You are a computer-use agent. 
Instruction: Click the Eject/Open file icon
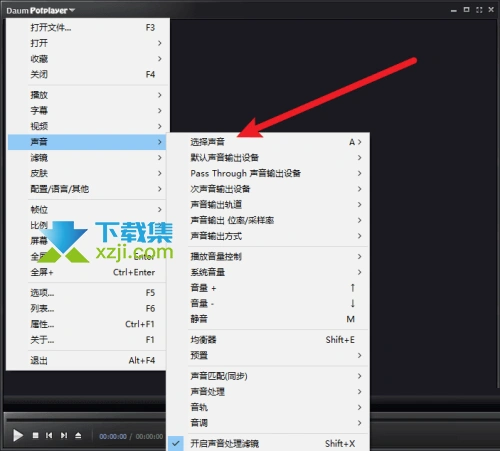[78, 435]
